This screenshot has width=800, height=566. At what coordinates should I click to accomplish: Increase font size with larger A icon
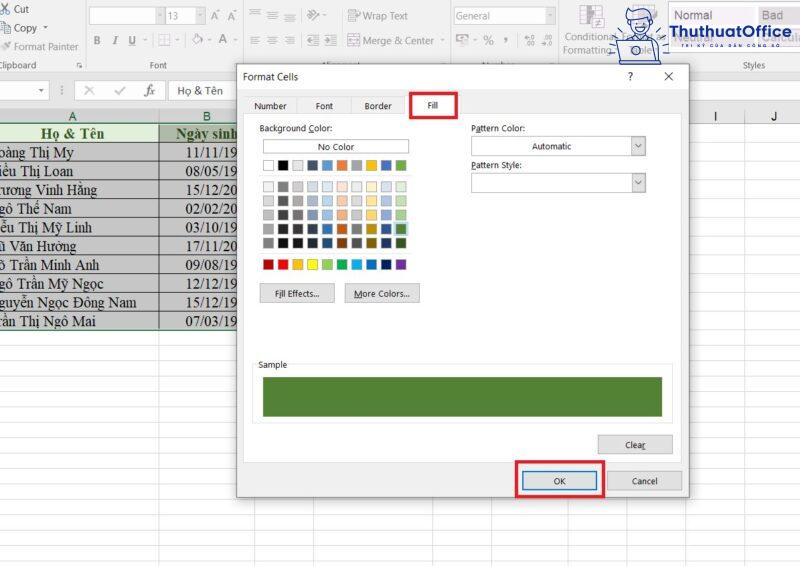click(x=215, y=16)
